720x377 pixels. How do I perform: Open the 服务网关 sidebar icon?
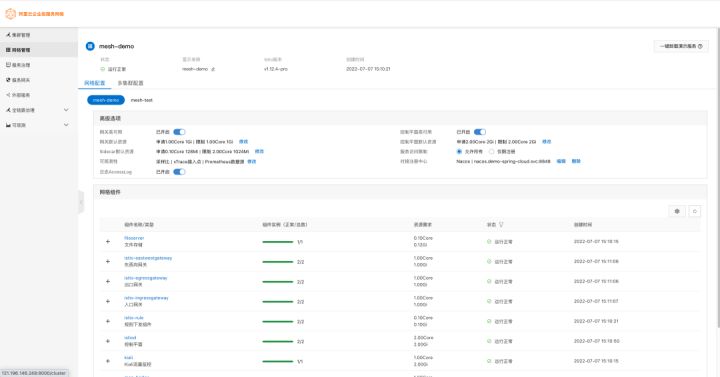tap(8, 80)
